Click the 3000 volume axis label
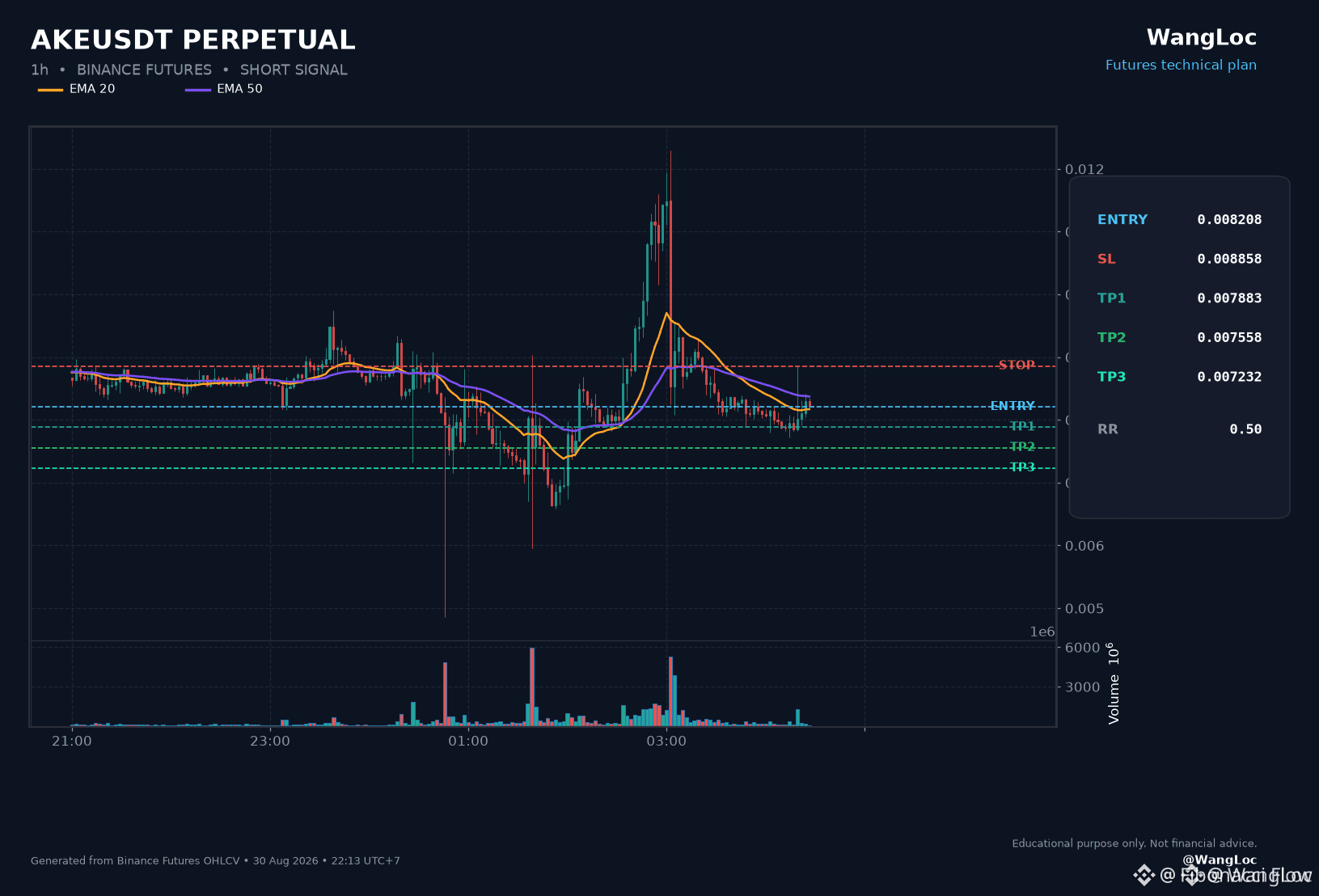The width and height of the screenshot is (1319, 896). tap(1083, 687)
